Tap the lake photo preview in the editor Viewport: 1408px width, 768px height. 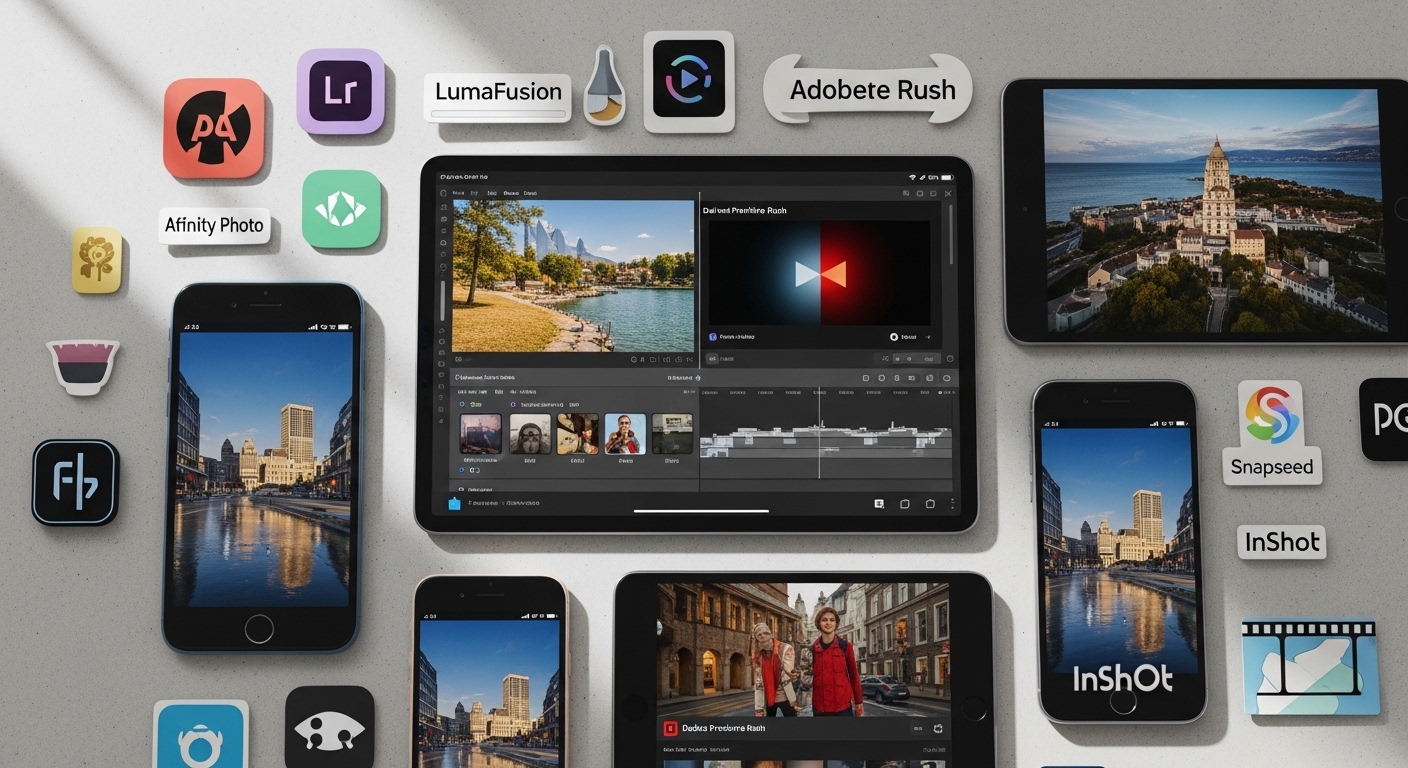point(573,275)
